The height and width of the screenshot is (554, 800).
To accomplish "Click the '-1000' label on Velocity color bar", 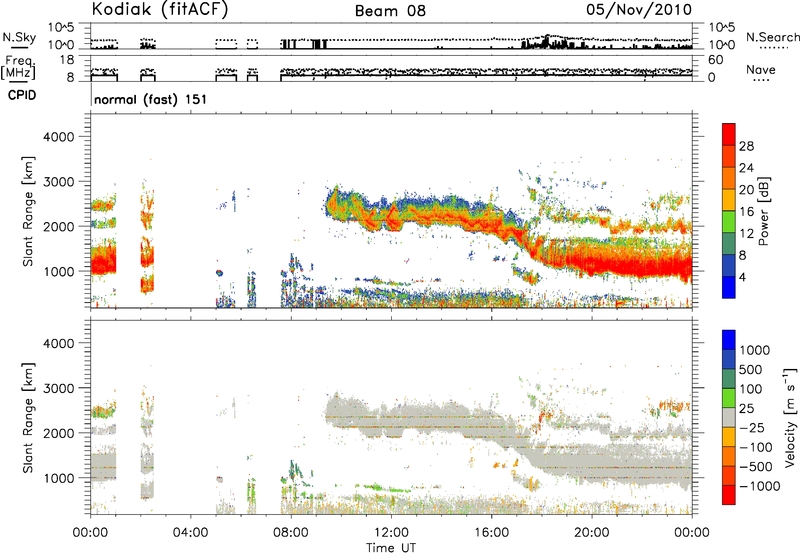I will click(759, 486).
